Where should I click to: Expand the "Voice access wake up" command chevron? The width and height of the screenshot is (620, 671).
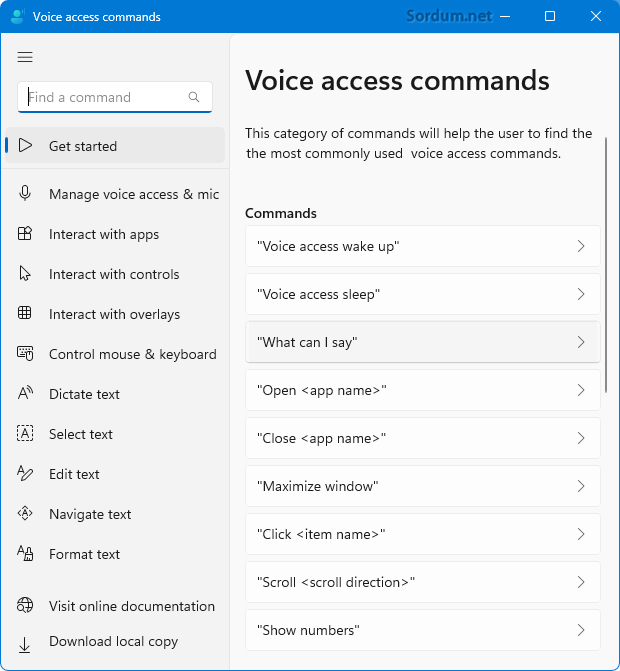pyautogui.click(x=581, y=246)
